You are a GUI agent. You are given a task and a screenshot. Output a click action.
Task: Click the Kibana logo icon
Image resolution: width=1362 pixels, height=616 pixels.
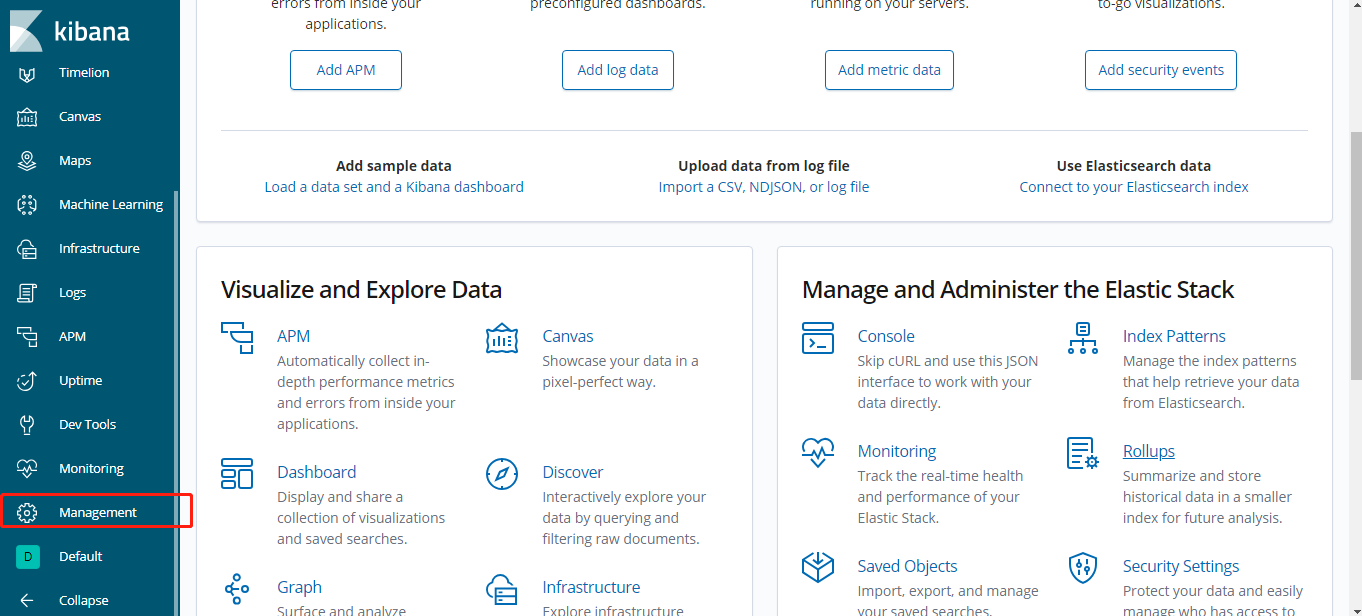[x=26, y=30]
